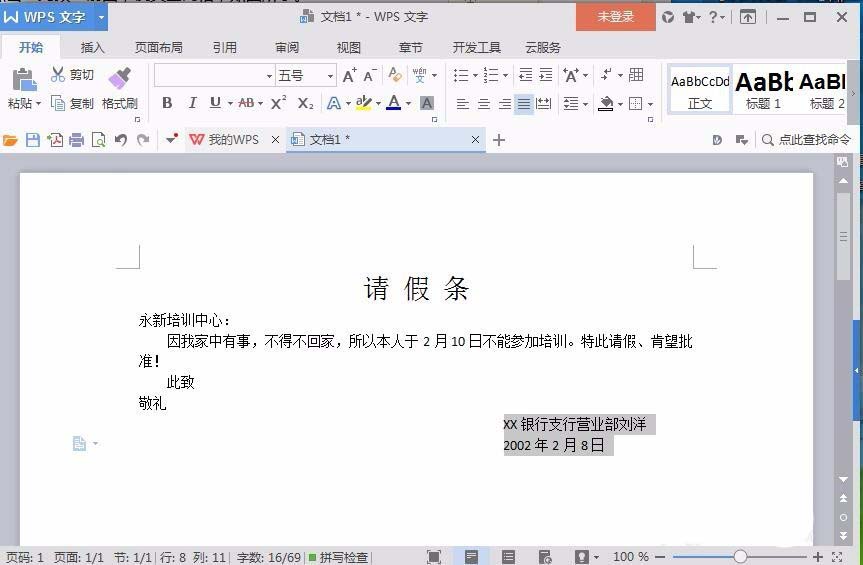Toggle spell check (拼写检查) in status bar
863x565 pixels.
tap(338, 557)
